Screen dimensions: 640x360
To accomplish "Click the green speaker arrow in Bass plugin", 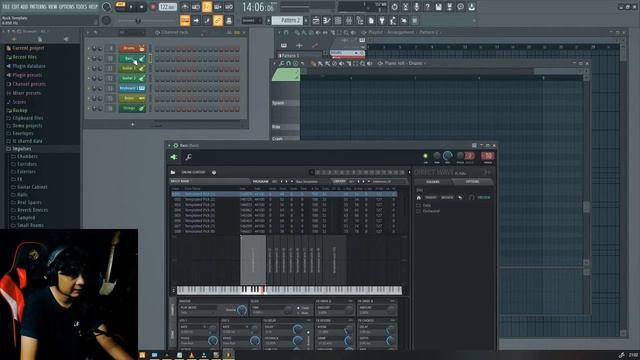I will point(174,157).
